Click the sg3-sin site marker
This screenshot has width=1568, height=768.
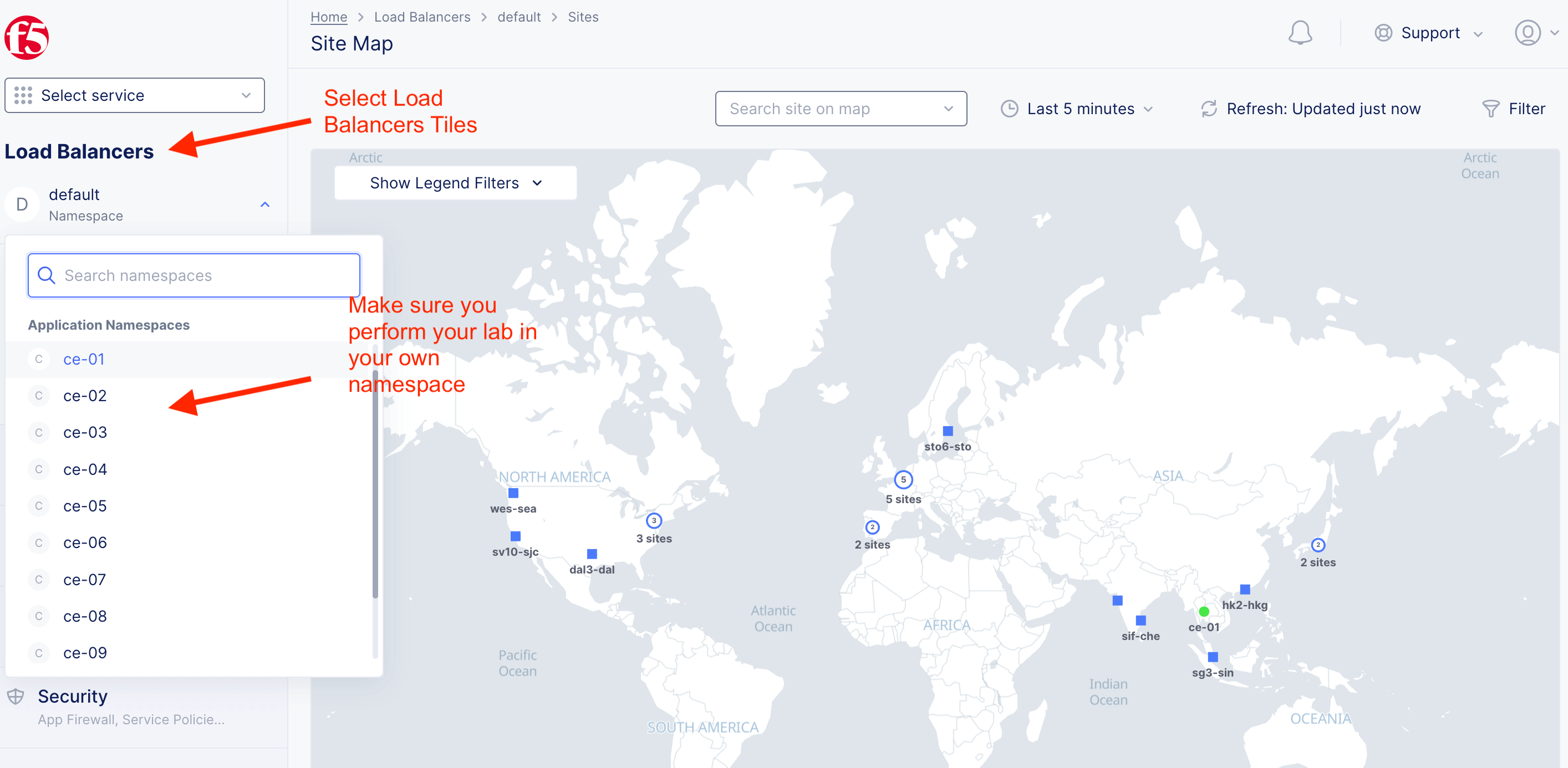(1213, 657)
